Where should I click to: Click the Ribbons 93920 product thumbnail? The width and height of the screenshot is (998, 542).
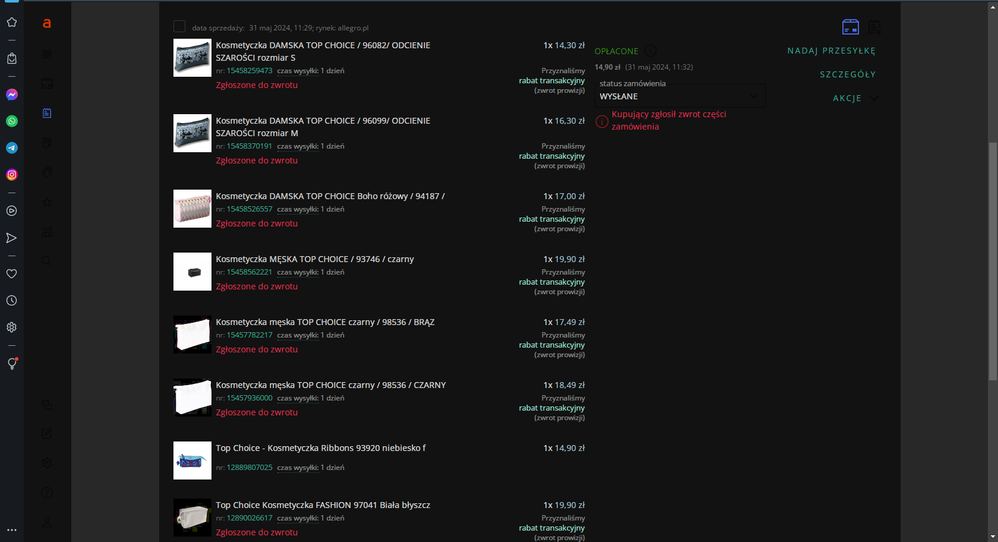(x=192, y=461)
